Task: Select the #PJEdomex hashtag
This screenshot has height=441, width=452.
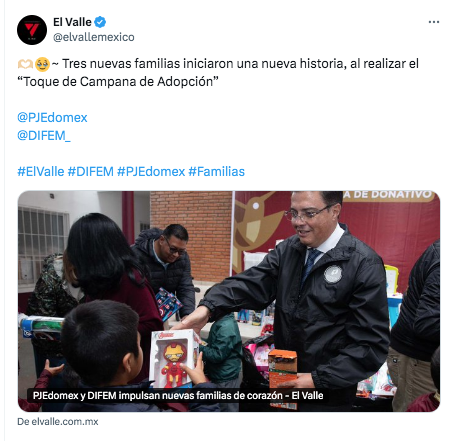Action: 151,172
